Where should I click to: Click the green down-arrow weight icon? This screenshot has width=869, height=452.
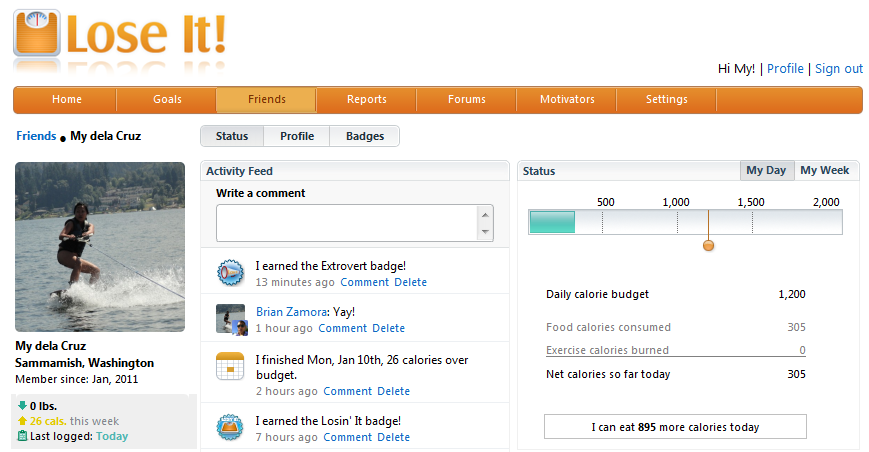click(x=22, y=405)
